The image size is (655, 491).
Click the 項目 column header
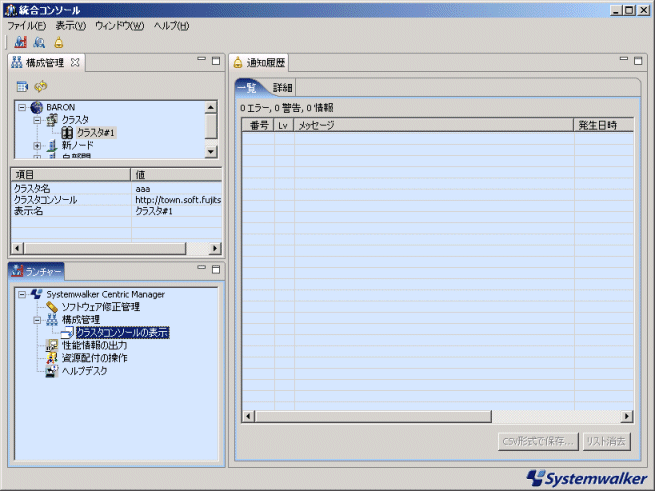[71, 175]
